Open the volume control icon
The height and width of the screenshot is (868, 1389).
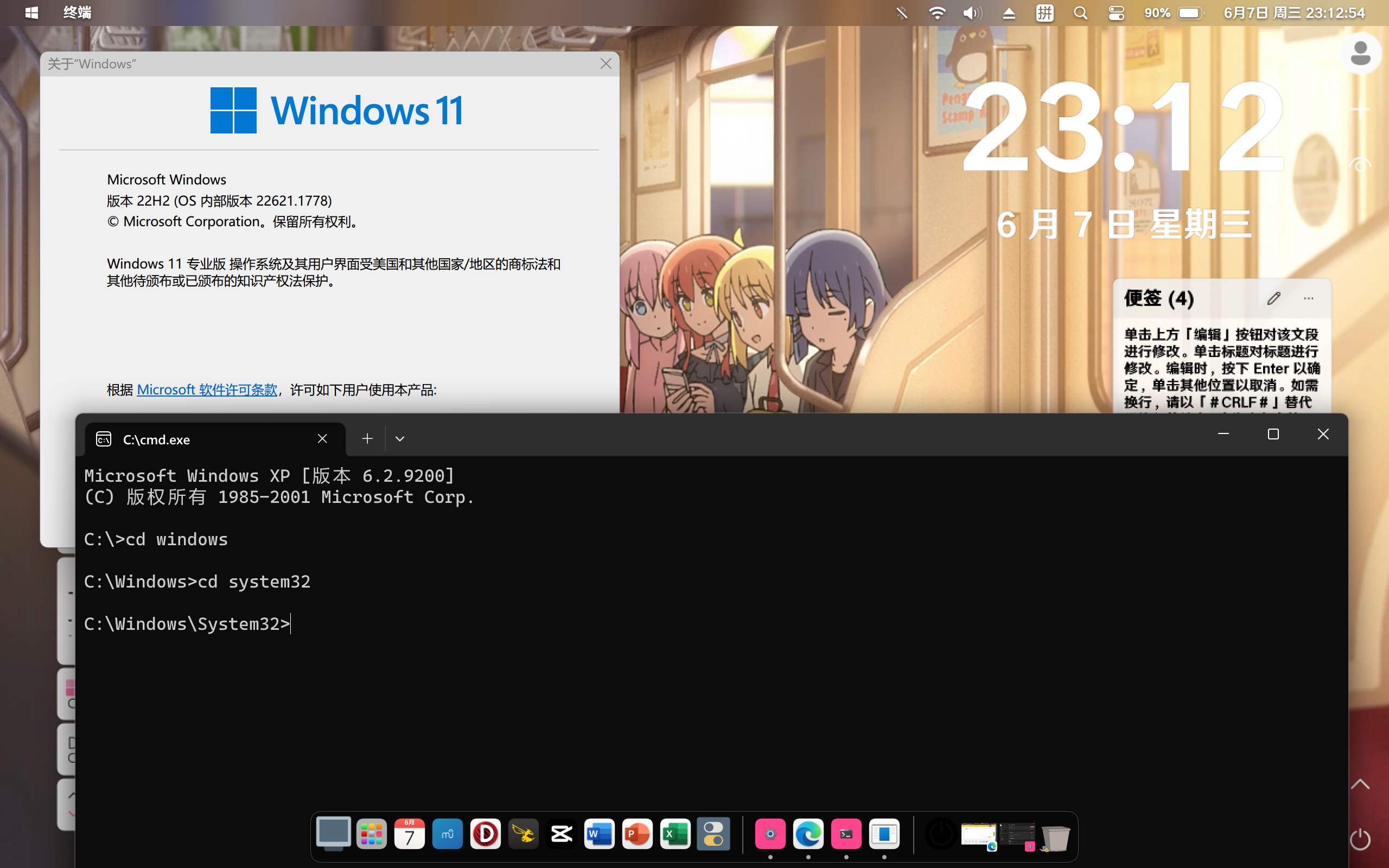point(972,12)
